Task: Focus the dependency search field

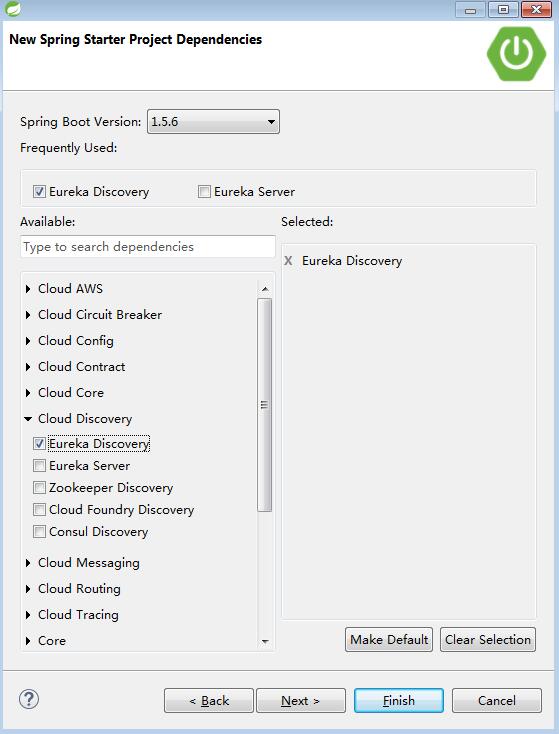Action: click(x=148, y=247)
